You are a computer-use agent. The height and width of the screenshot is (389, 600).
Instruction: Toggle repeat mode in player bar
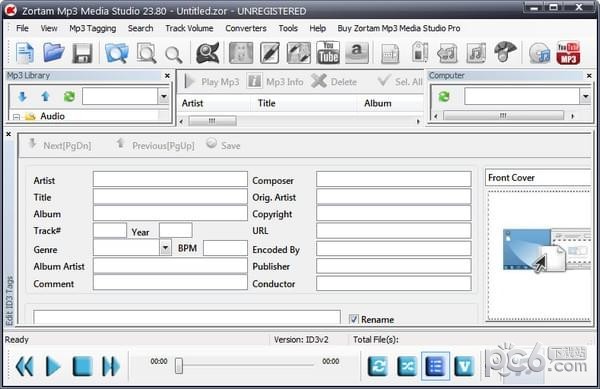tap(378, 366)
